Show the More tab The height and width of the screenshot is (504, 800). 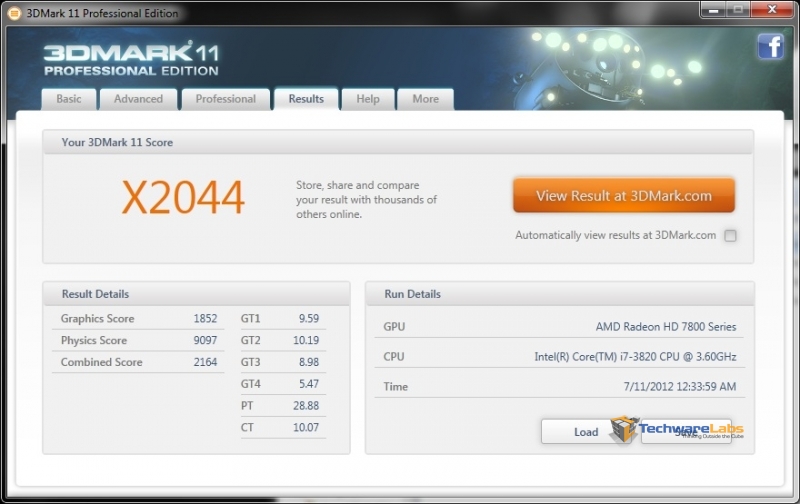point(426,99)
